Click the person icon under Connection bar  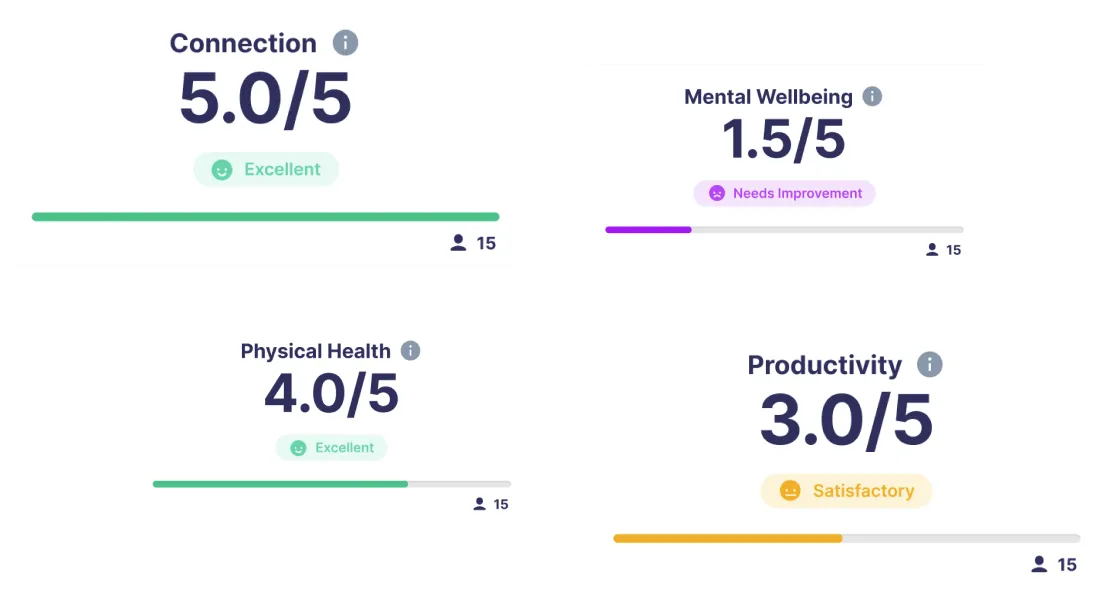(x=459, y=243)
